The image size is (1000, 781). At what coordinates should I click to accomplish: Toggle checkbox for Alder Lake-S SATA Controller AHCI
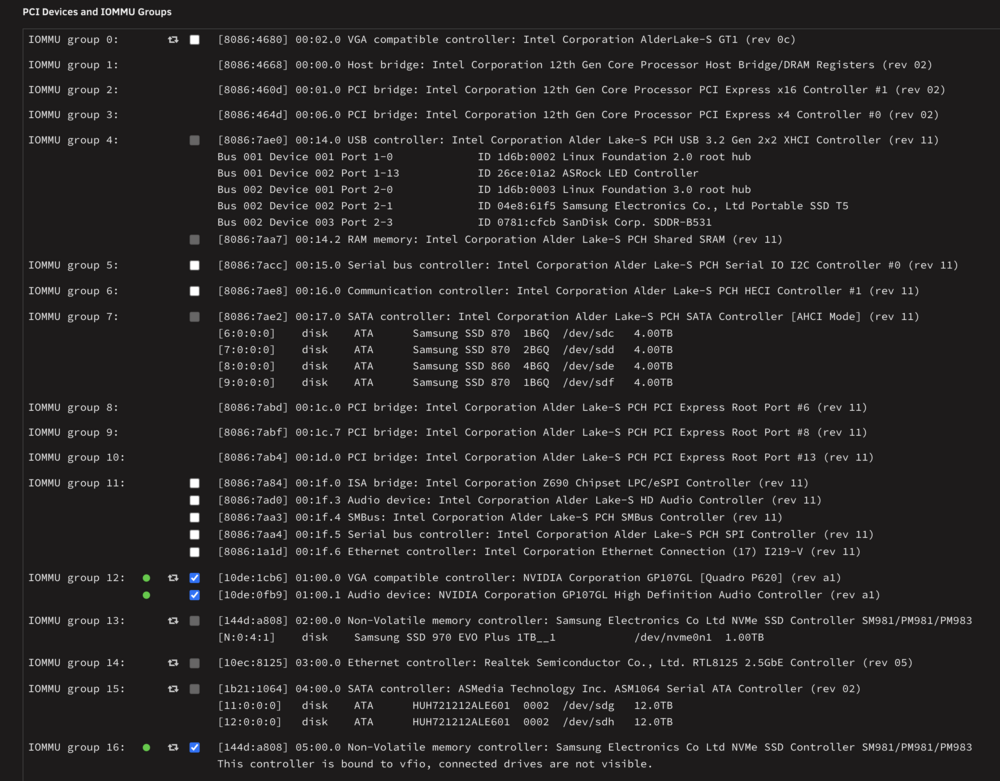pyautogui.click(x=195, y=317)
